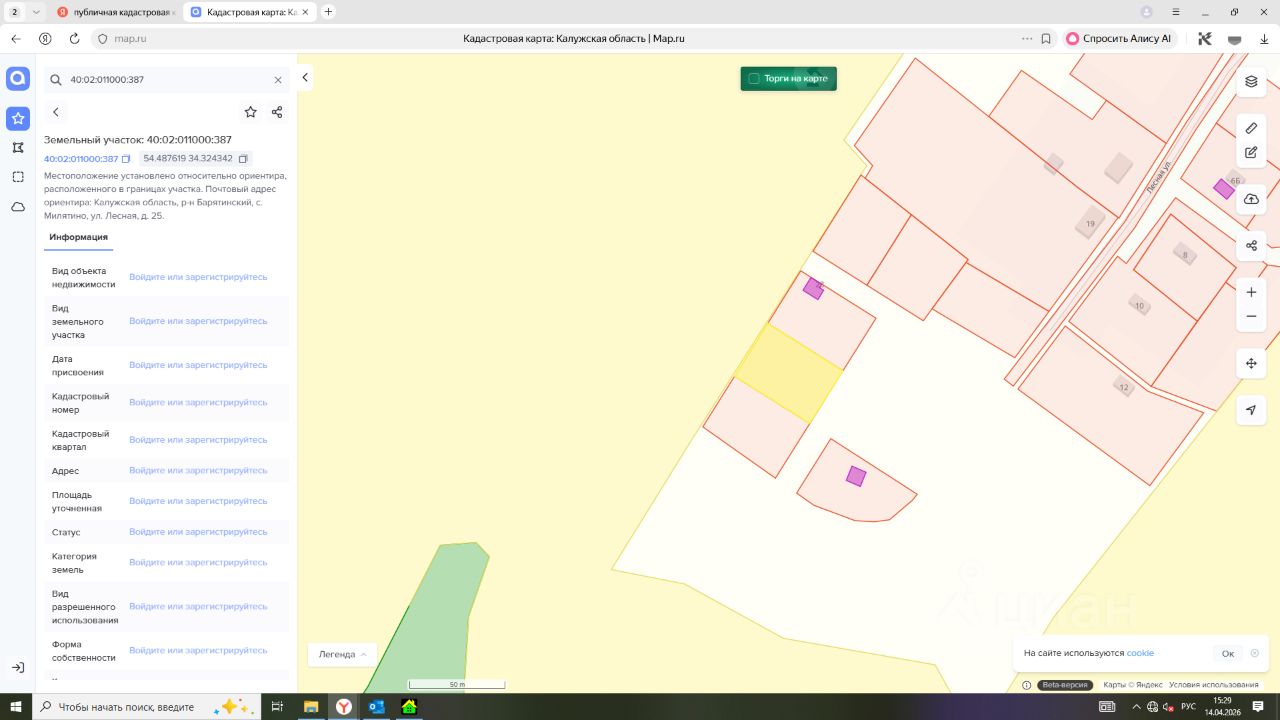This screenshot has height=720, width=1280.
Task: Open Outlook from the taskbar
Action: coord(376,707)
